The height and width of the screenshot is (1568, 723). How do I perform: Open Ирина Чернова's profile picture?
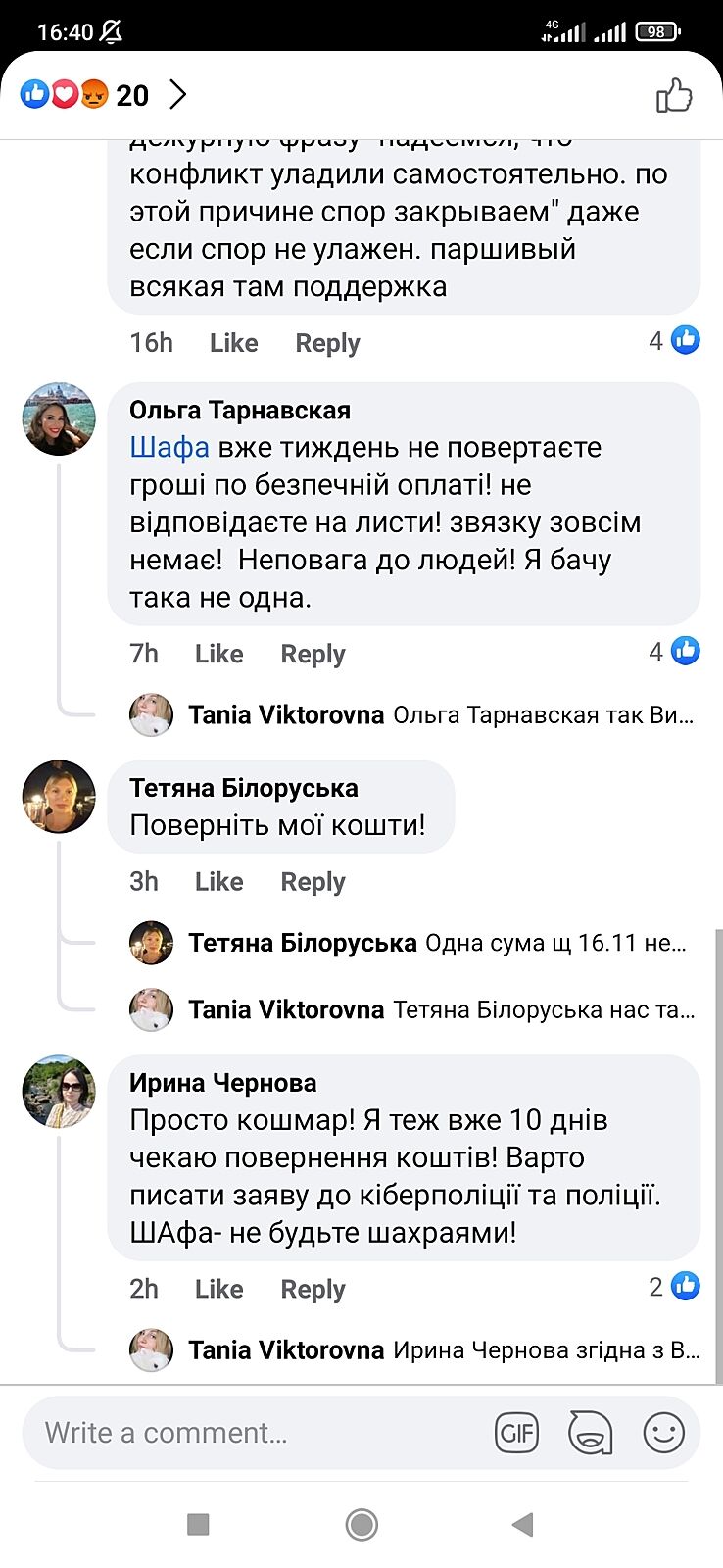59,1092
